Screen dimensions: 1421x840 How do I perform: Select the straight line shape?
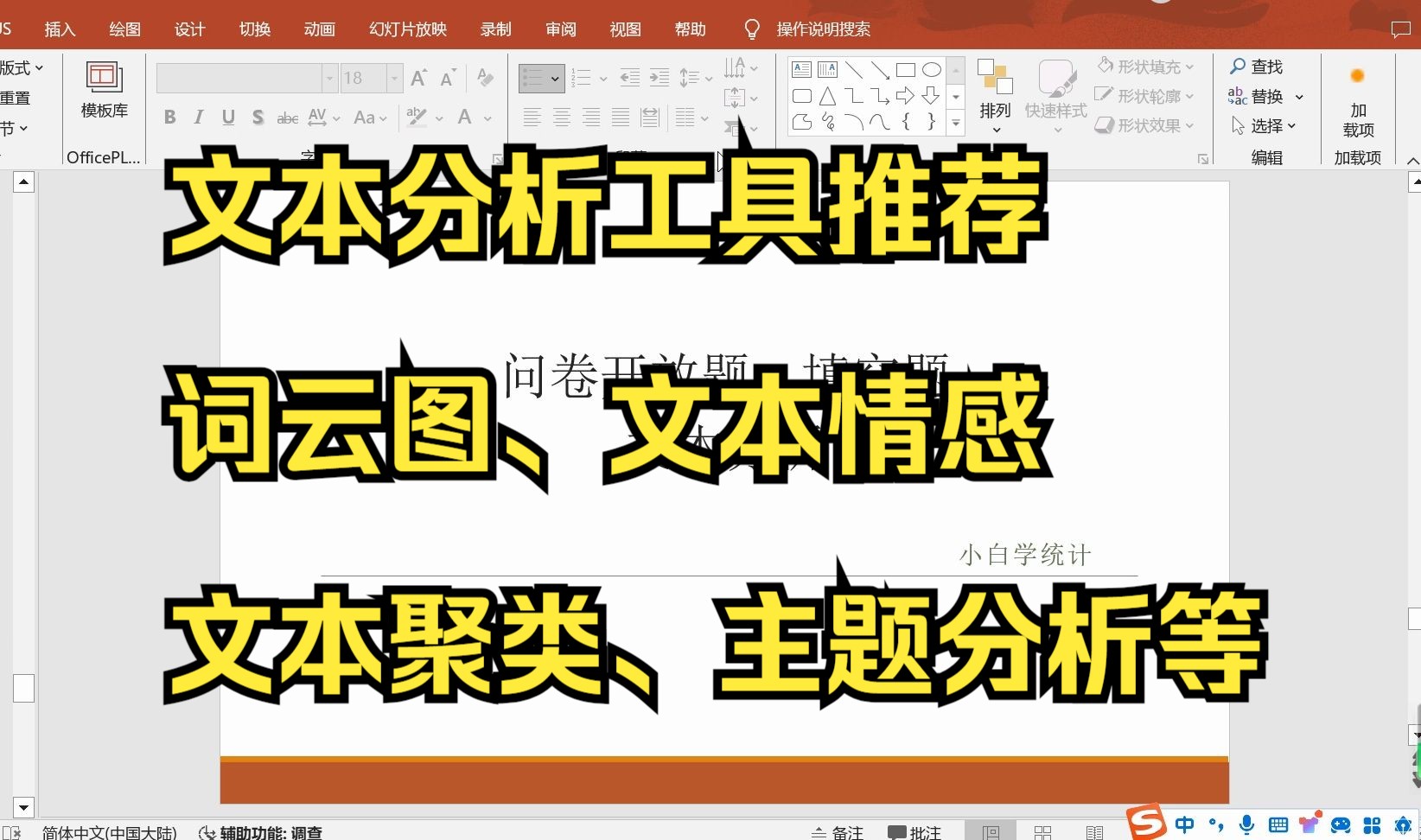pos(854,70)
